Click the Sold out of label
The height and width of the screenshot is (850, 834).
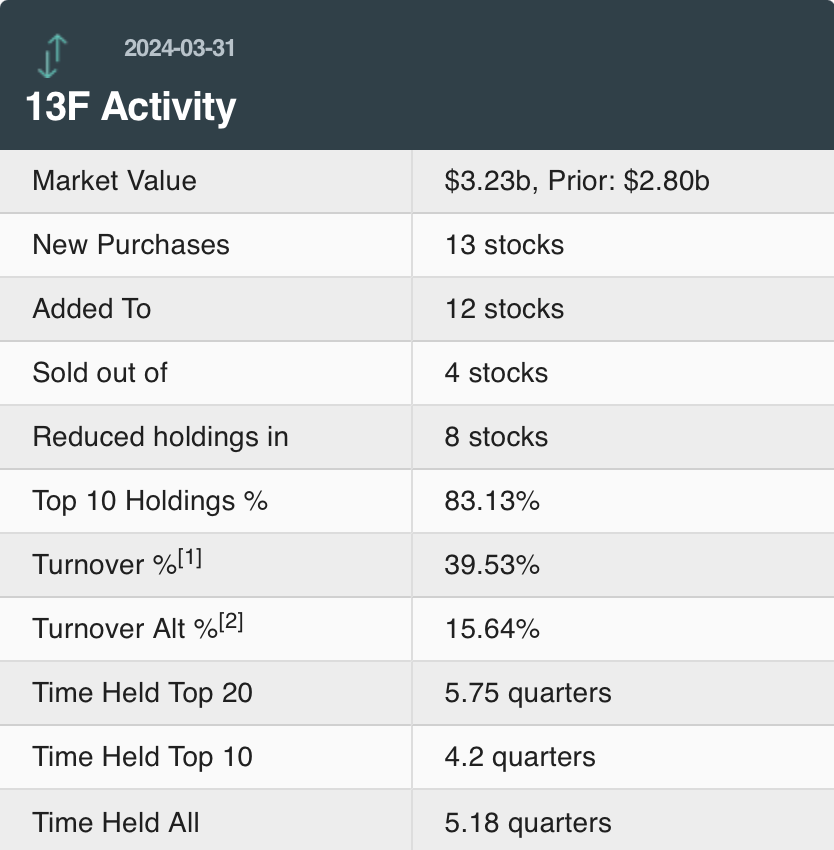(100, 372)
